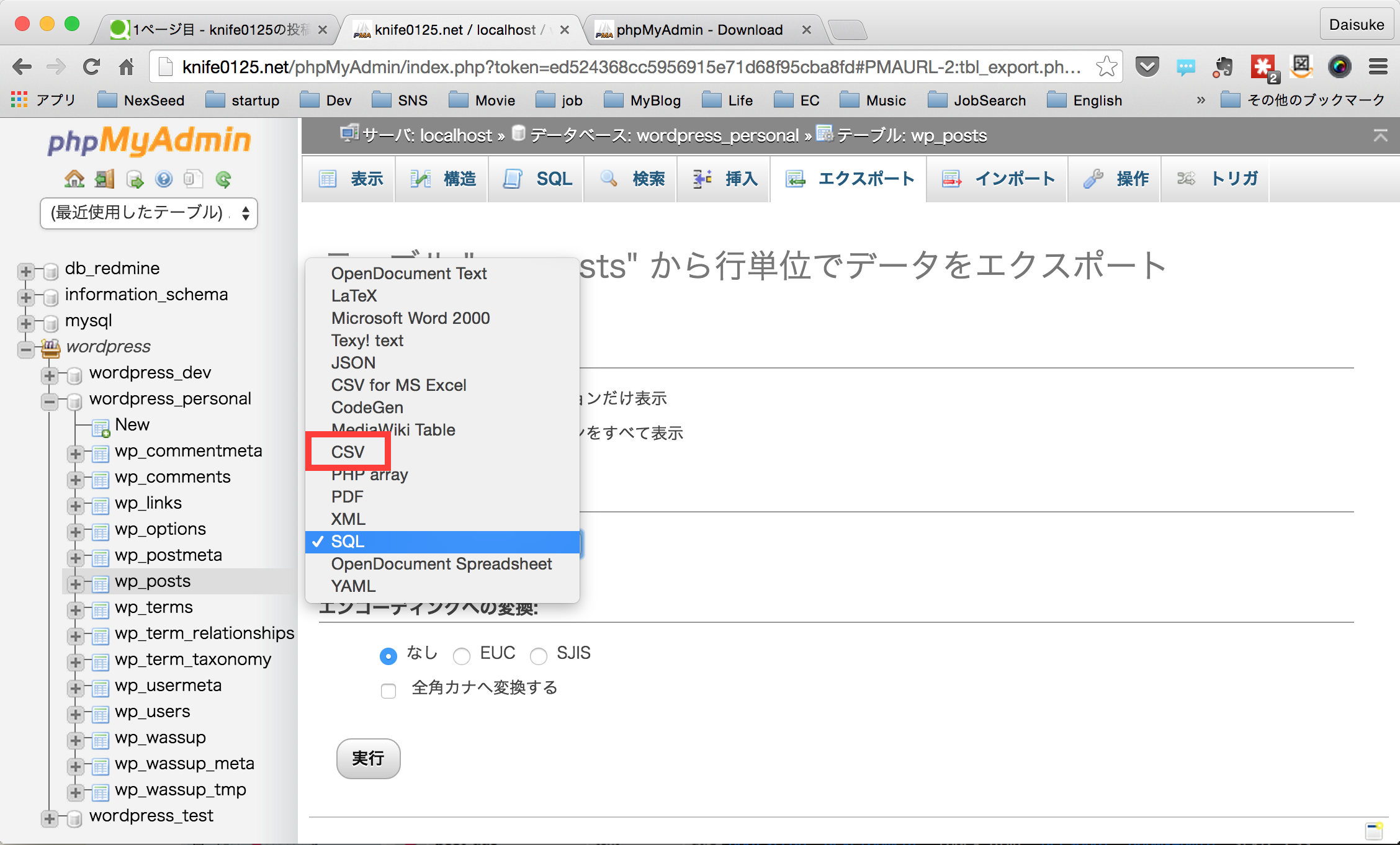Click the logout door icon in sidebar

104,179
